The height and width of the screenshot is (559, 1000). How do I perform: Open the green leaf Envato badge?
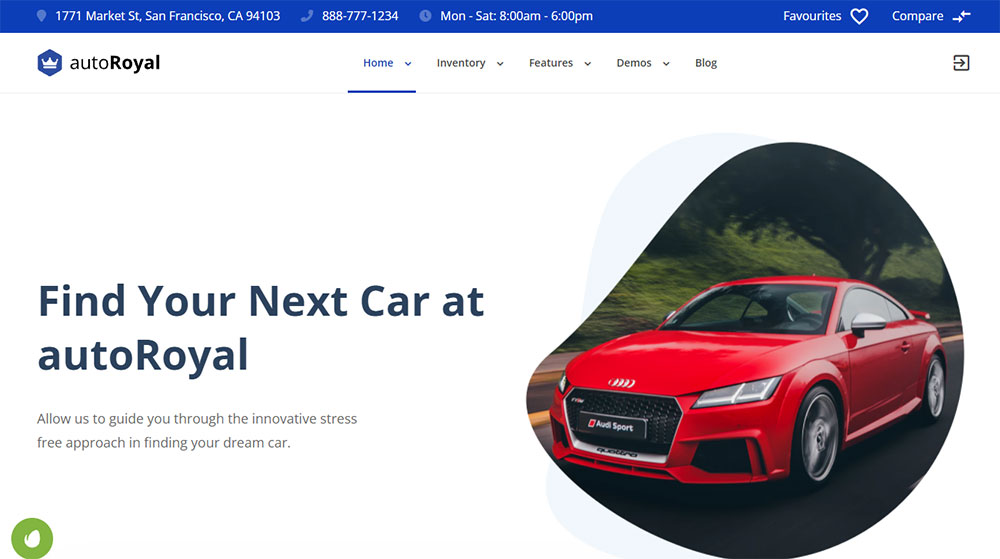point(32,539)
